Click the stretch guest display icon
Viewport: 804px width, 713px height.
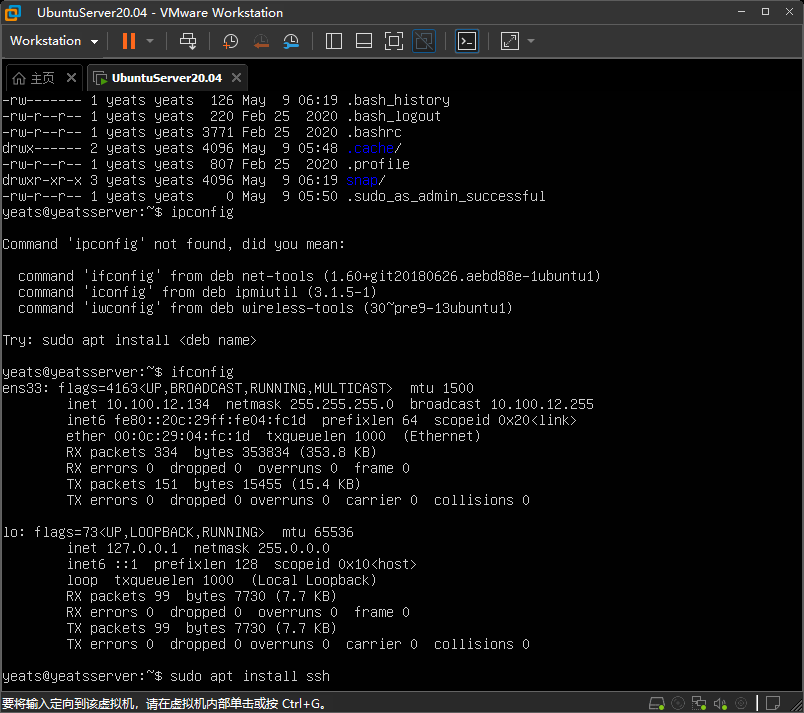click(x=510, y=41)
